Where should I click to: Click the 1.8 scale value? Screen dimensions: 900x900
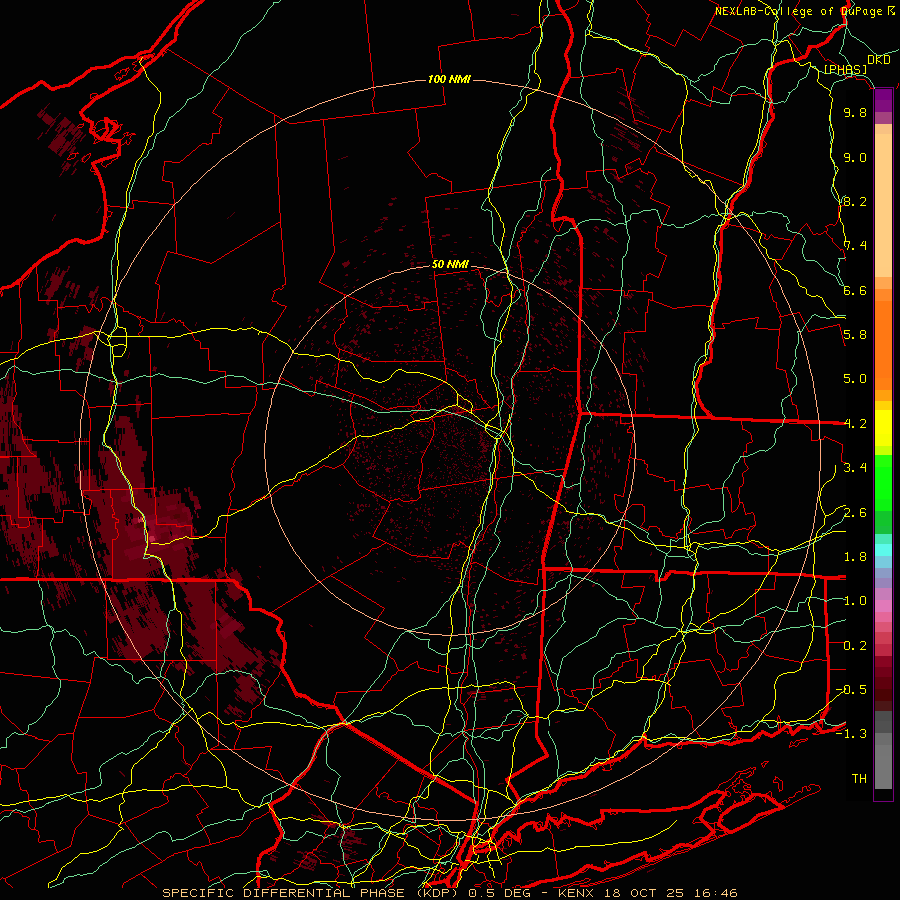[x=855, y=557]
